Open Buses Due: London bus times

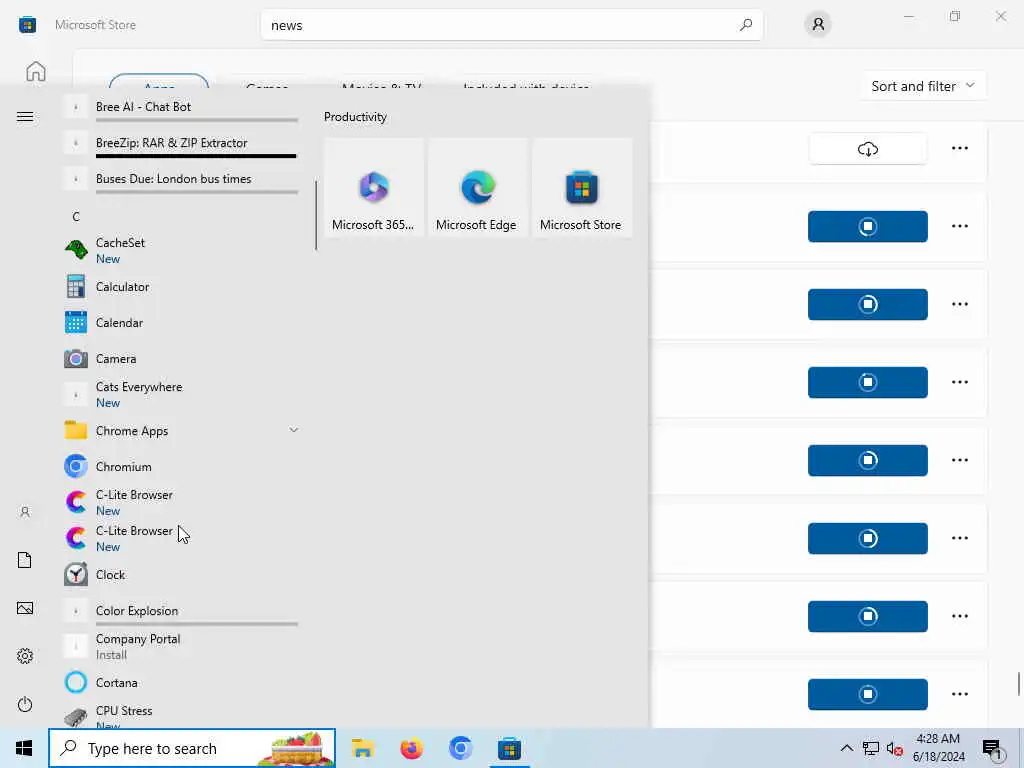click(x=180, y=179)
